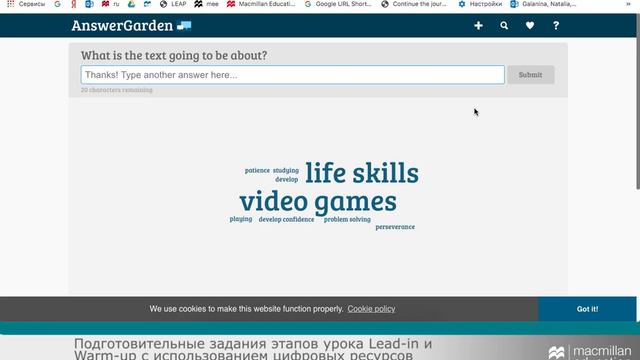
Task: Click 'develop confidence' in word cloud
Action: tap(287, 220)
